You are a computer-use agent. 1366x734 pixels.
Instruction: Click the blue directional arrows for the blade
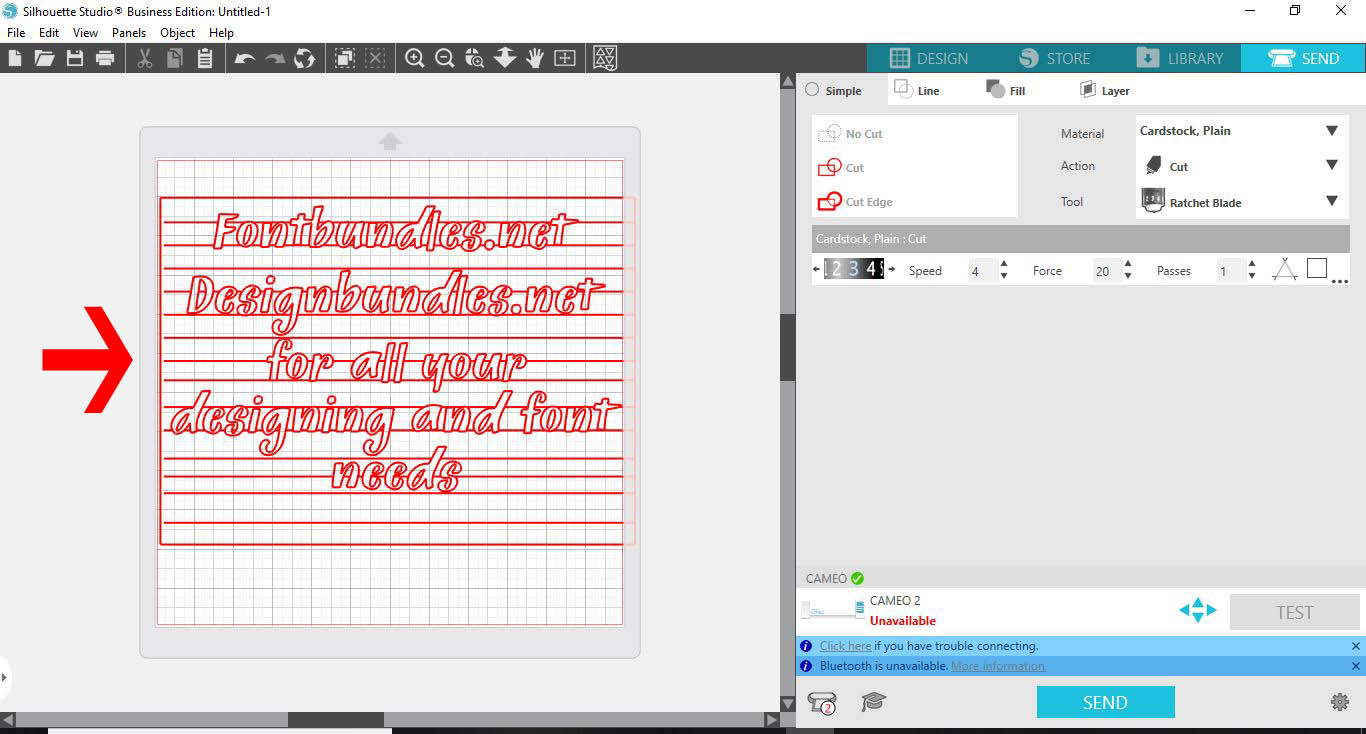pyautogui.click(x=1197, y=610)
